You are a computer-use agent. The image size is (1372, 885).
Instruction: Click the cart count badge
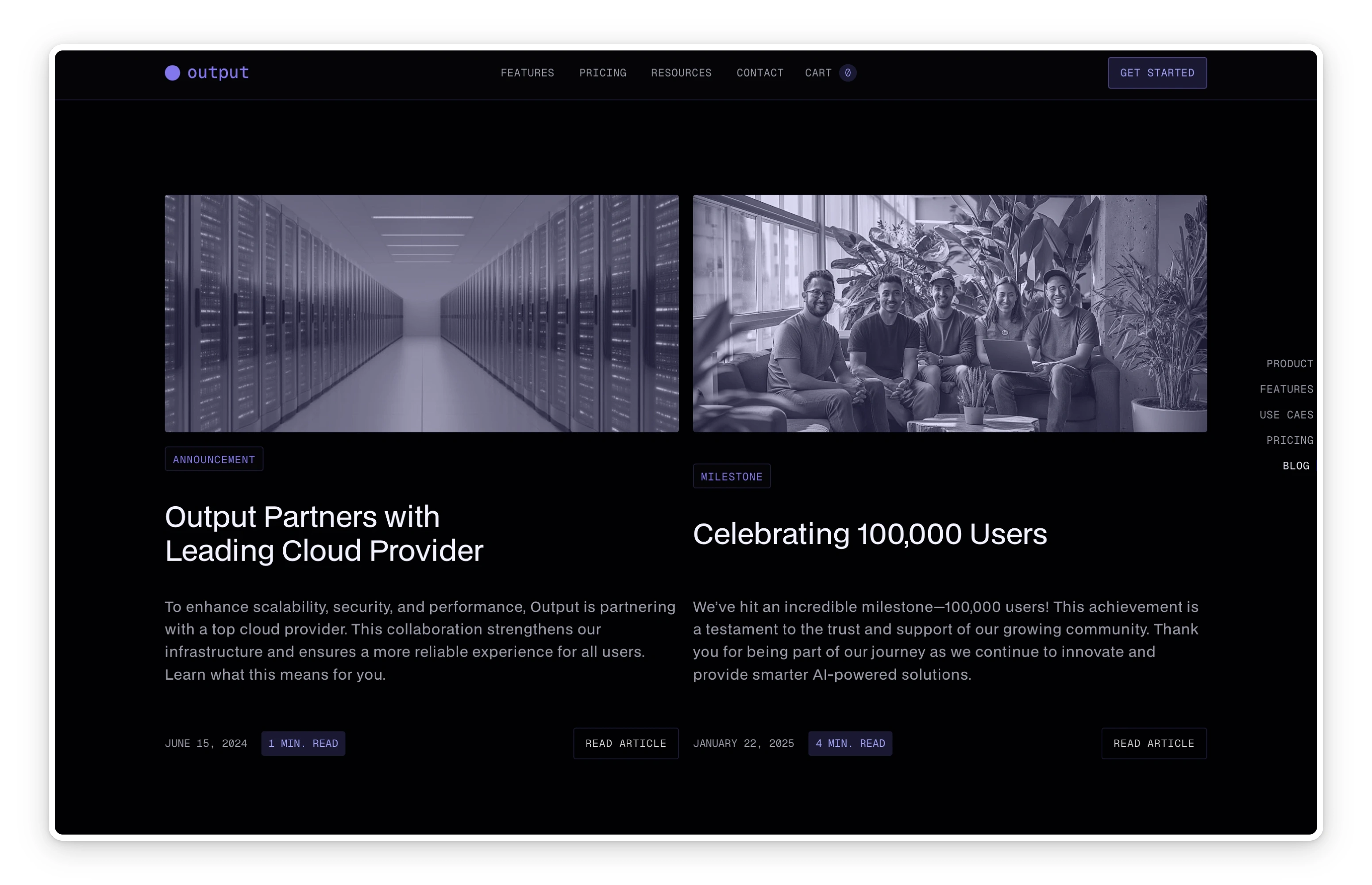(x=847, y=73)
